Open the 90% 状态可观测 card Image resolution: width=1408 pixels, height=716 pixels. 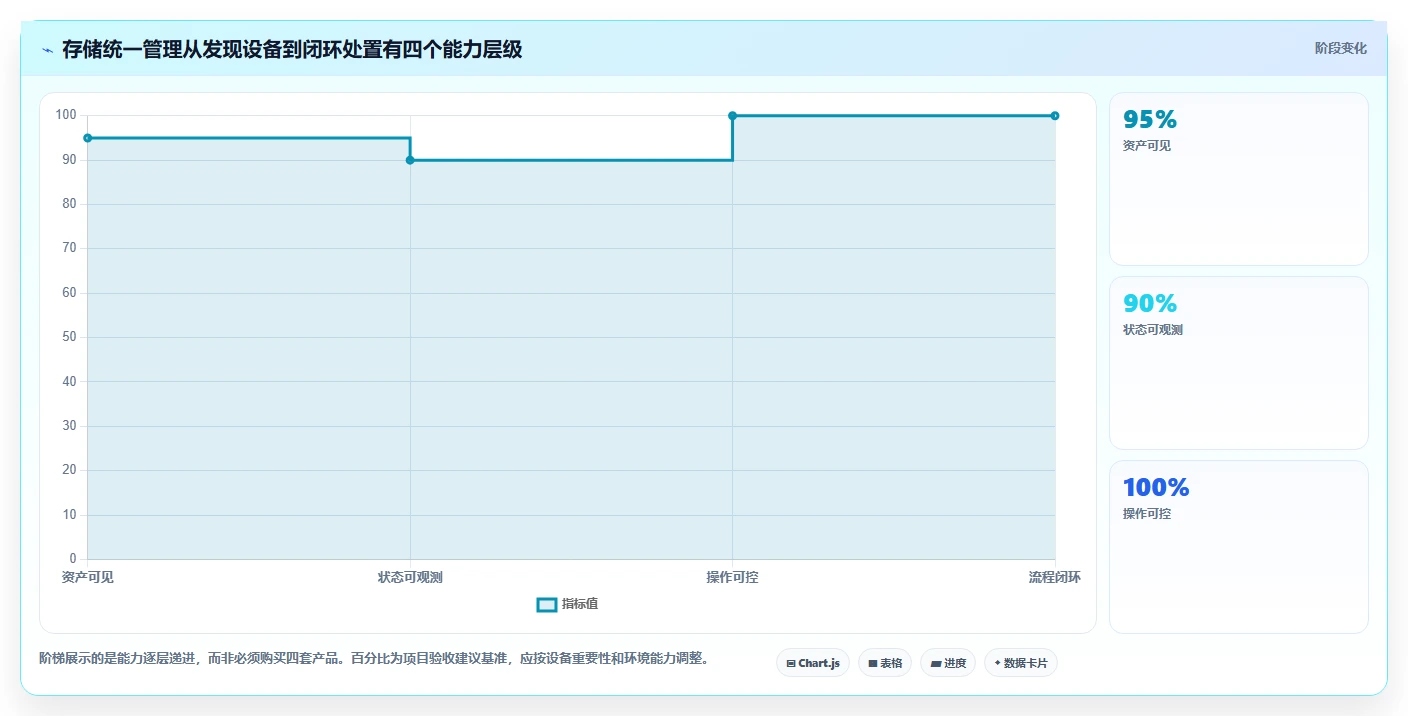[1238, 363]
